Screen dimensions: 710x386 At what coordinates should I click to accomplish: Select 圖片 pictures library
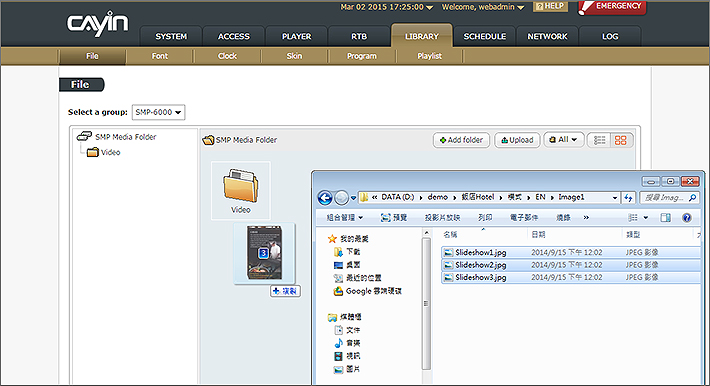click(347, 369)
